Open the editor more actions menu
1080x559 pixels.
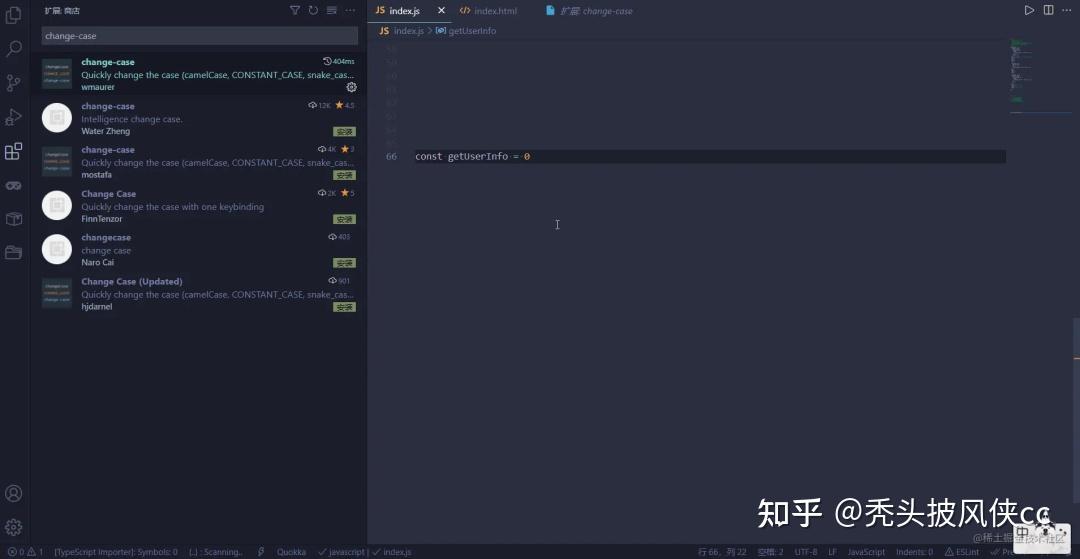[1067, 10]
